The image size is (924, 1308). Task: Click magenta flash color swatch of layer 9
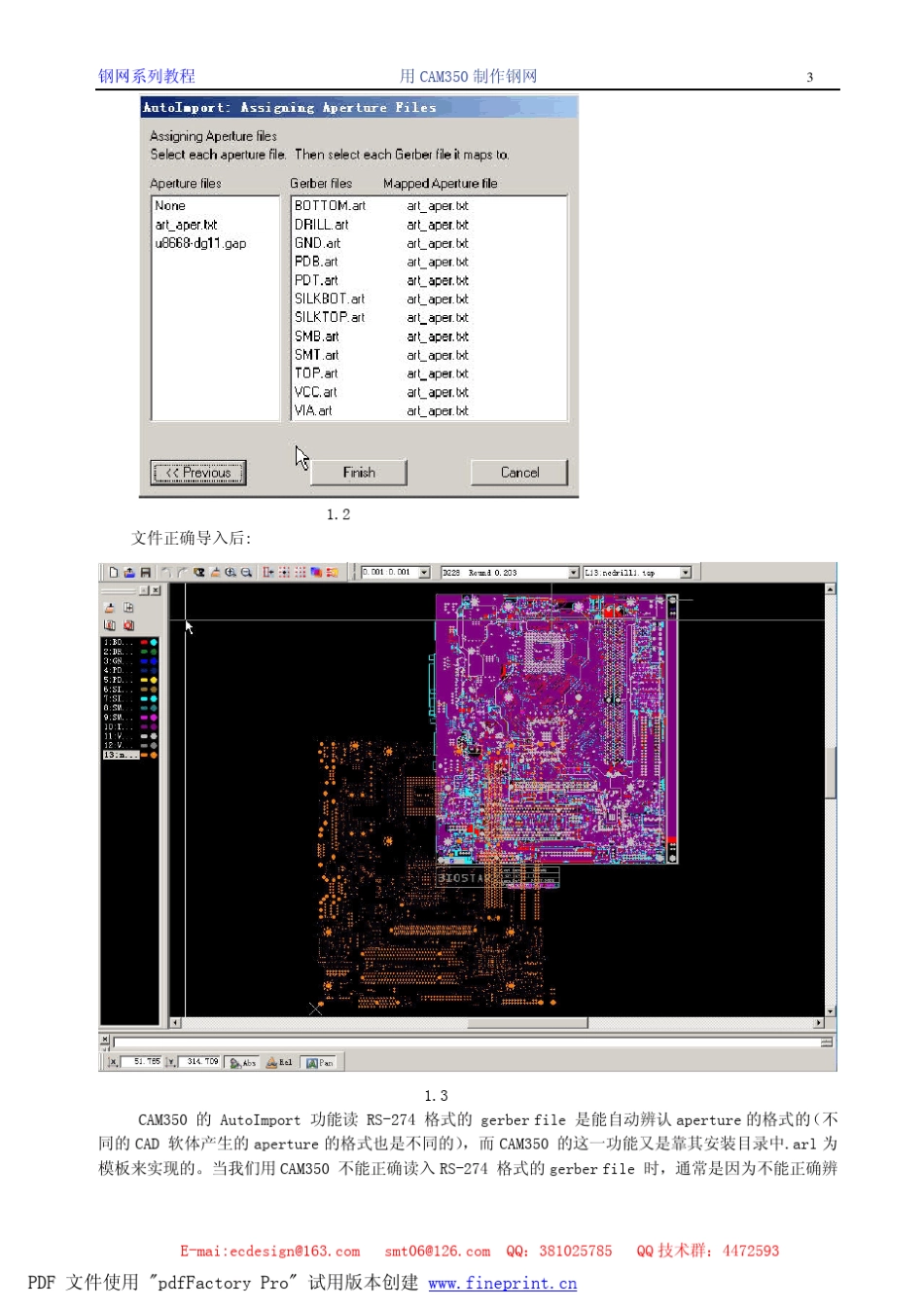[x=154, y=717]
